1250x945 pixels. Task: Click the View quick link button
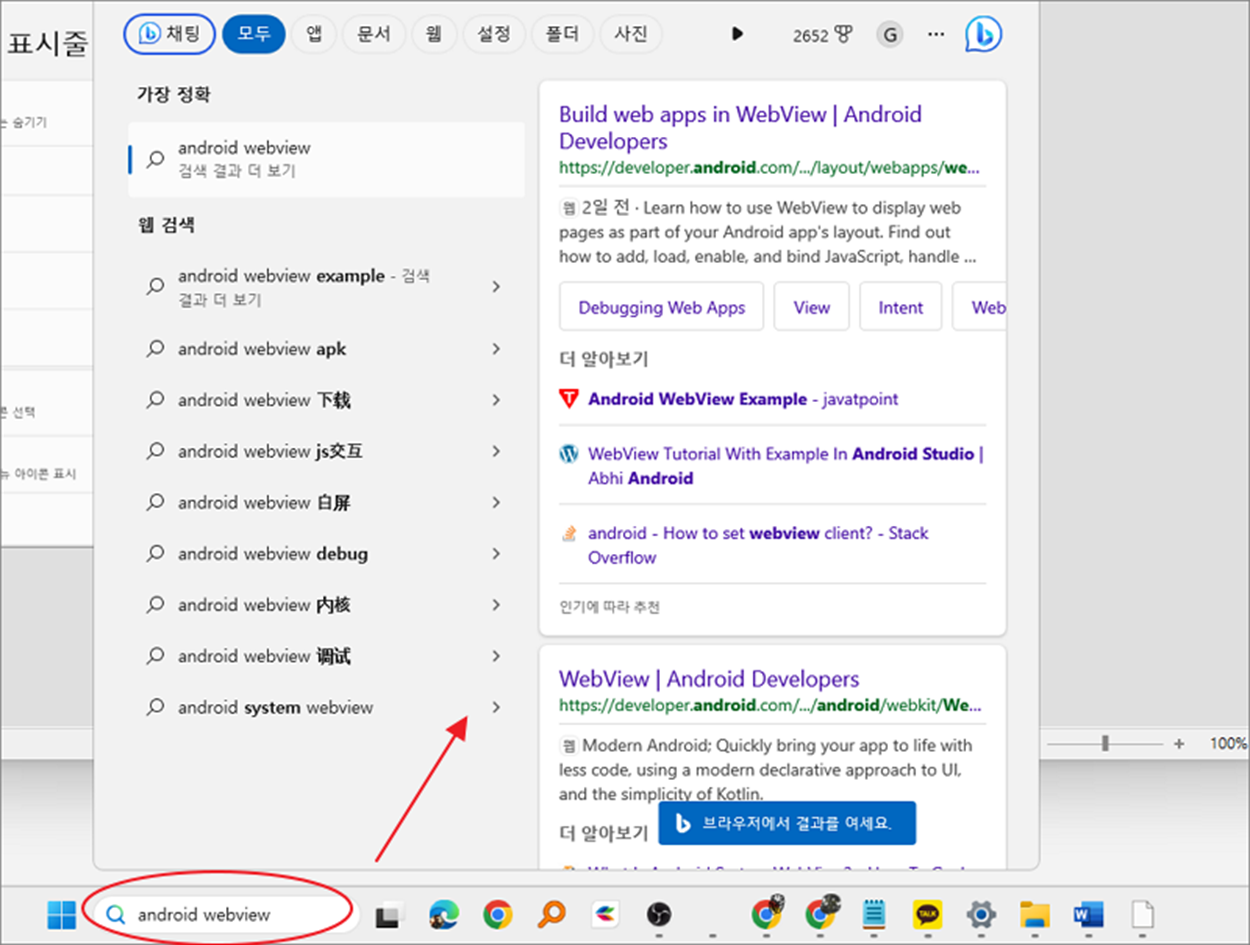(811, 307)
